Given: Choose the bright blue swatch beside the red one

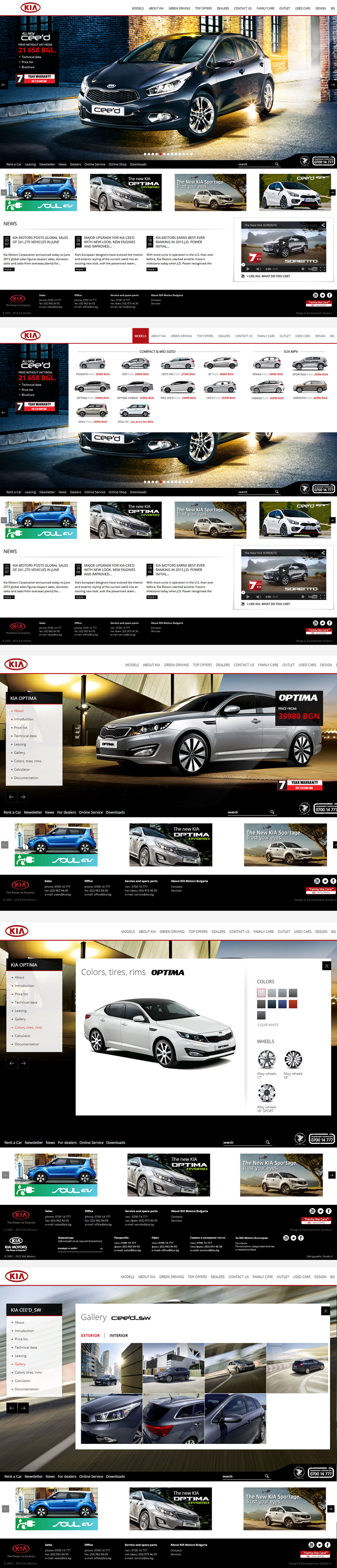Looking at the screenshot, I should click(x=283, y=1004).
